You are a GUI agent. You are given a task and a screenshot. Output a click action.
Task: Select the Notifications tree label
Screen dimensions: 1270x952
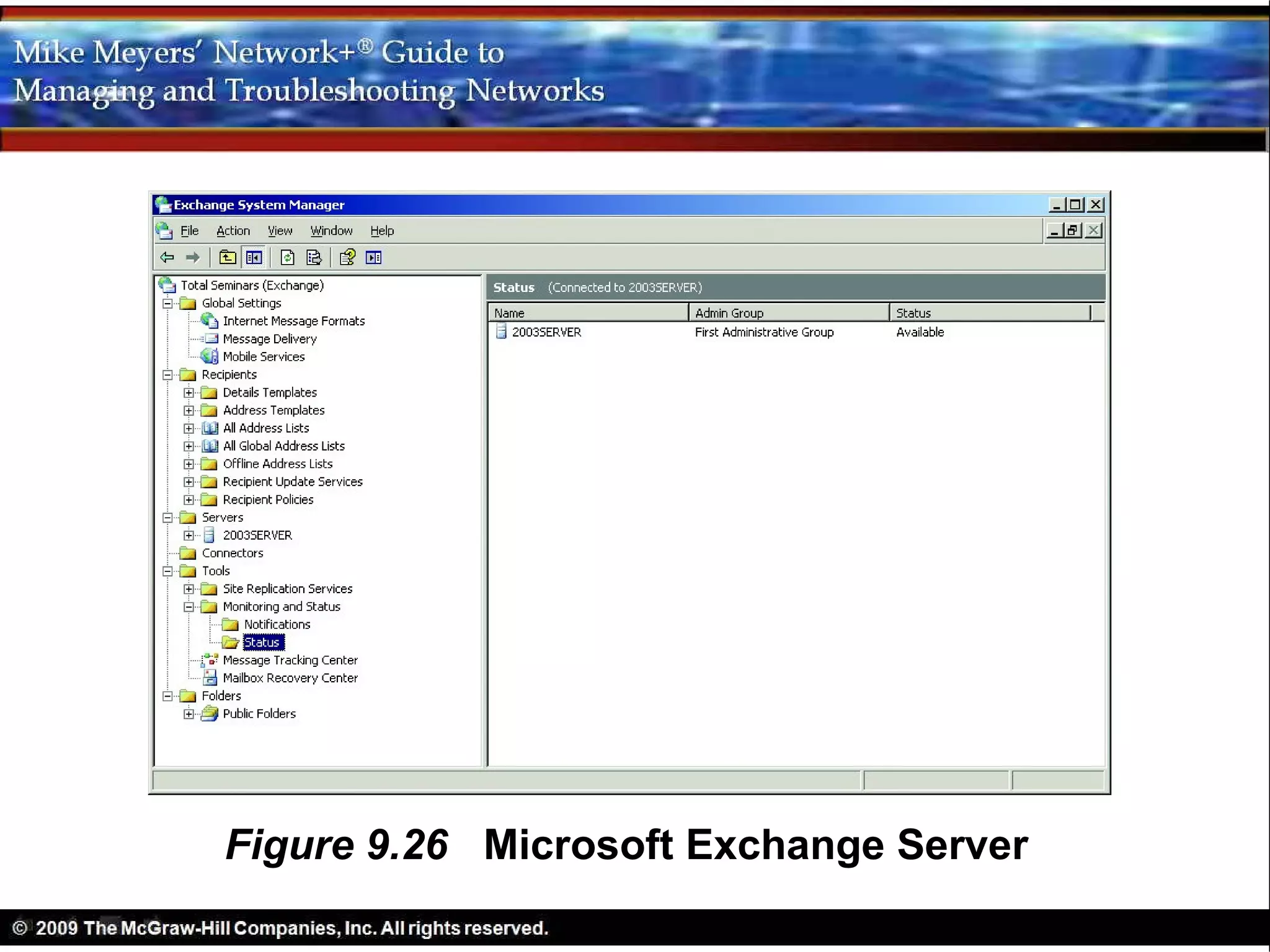point(277,624)
